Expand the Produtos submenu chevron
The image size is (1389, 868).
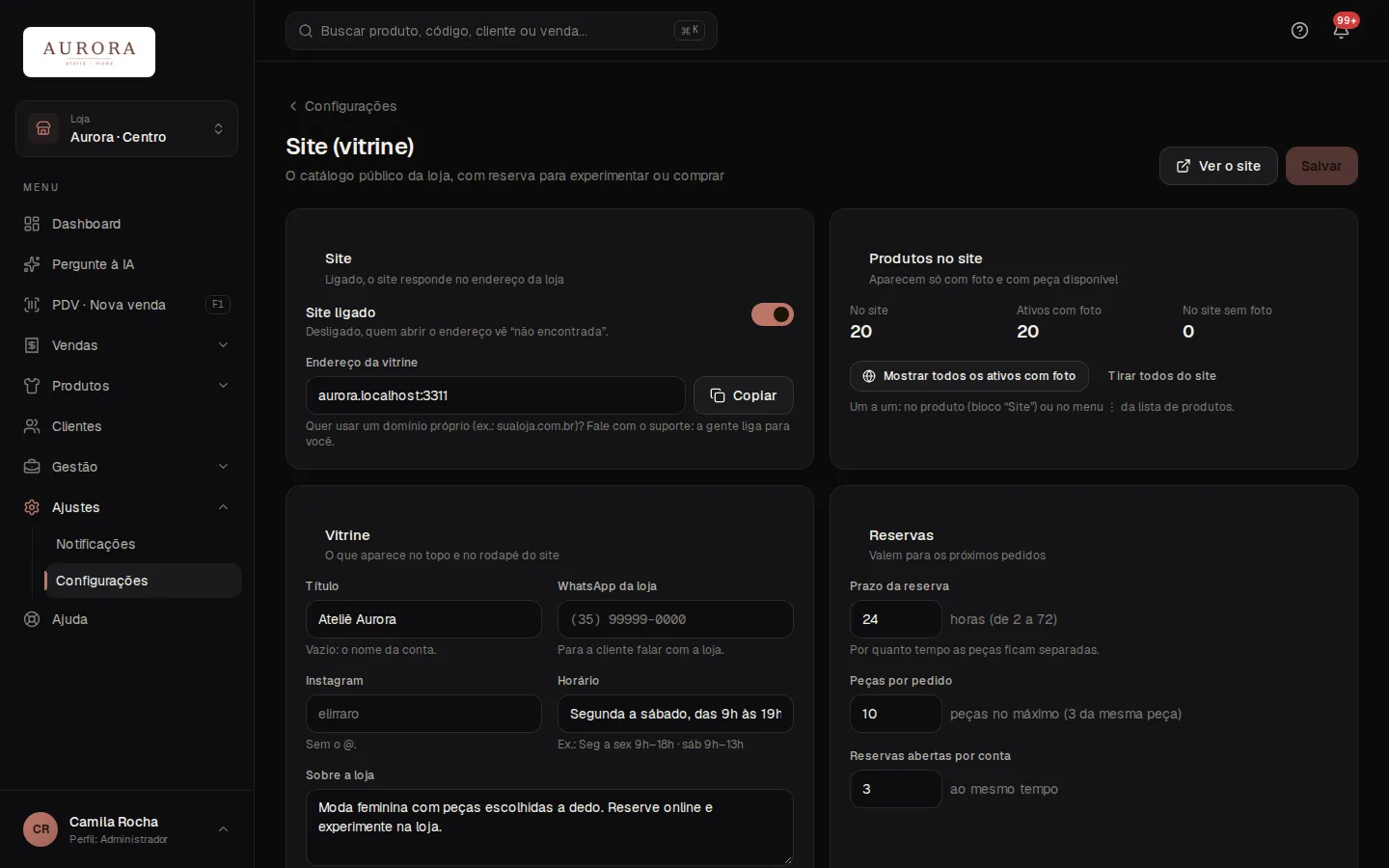[x=223, y=386]
